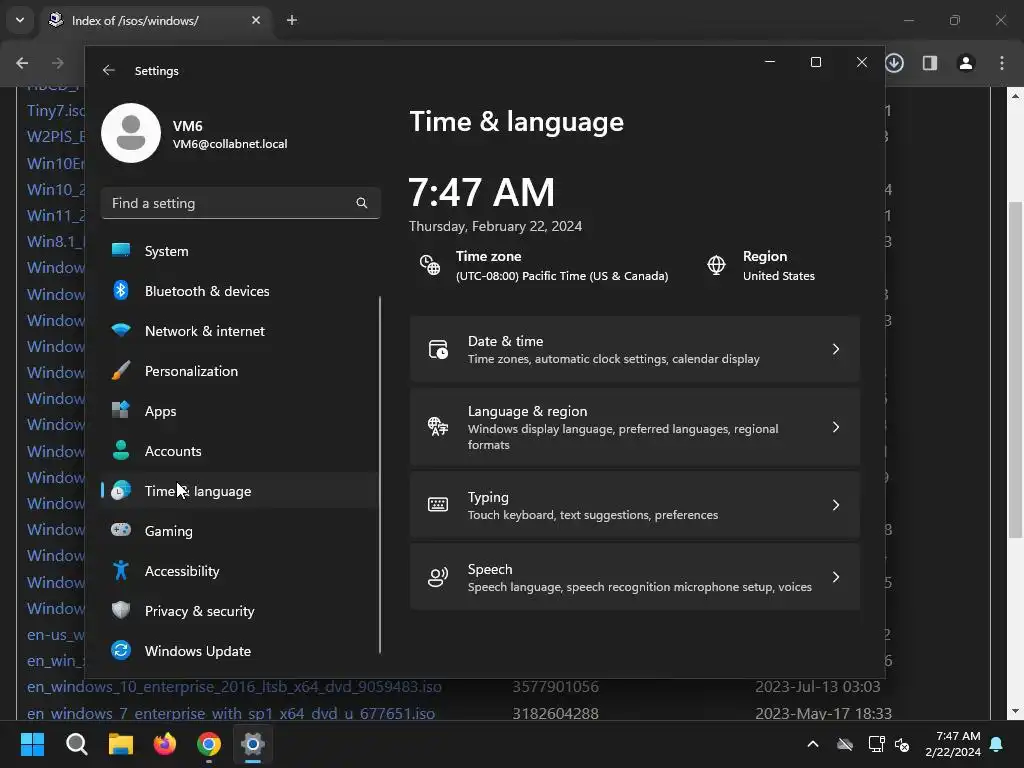Viewport: 1024px width, 768px height.
Task: Open File Explorer from taskbar
Action: [121, 744]
